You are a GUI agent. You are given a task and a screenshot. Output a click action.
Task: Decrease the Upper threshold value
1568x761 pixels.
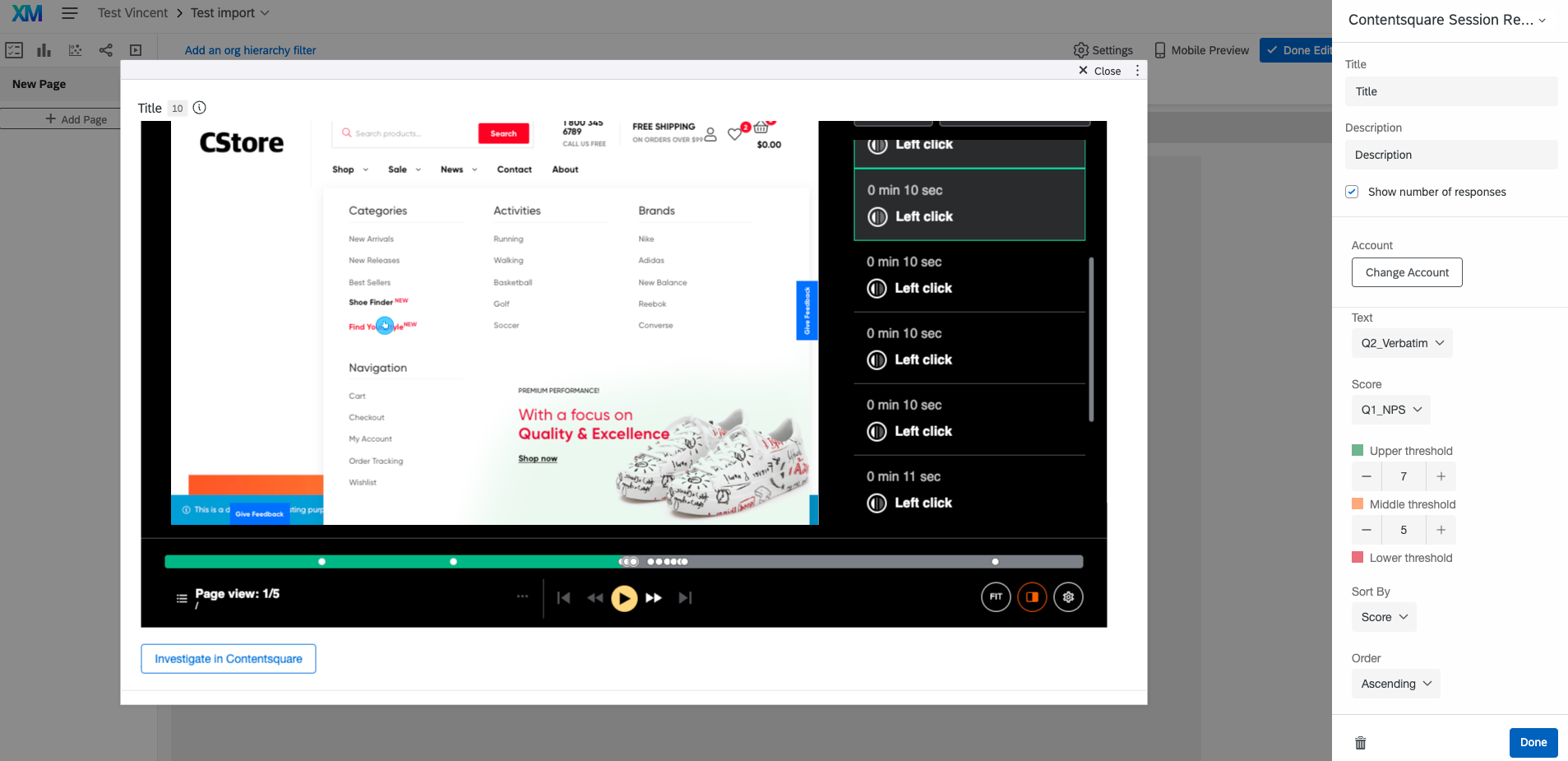pyautogui.click(x=1367, y=476)
